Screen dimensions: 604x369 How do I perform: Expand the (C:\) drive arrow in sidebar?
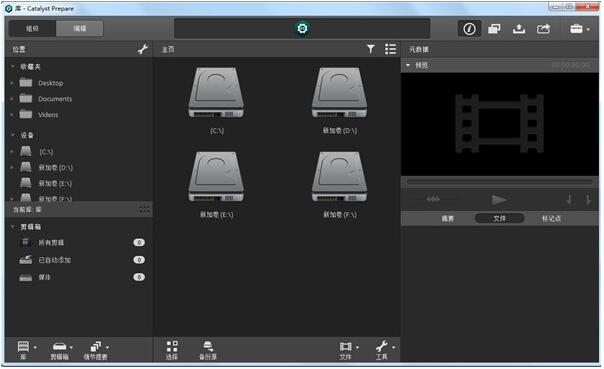click(x=12, y=152)
